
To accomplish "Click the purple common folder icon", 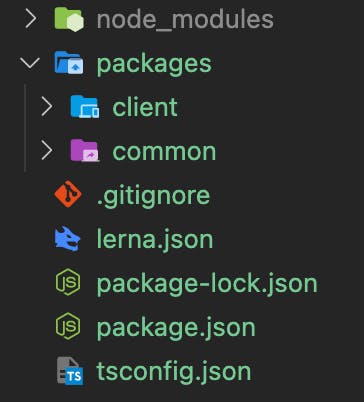I will click(x=85, y=151).
